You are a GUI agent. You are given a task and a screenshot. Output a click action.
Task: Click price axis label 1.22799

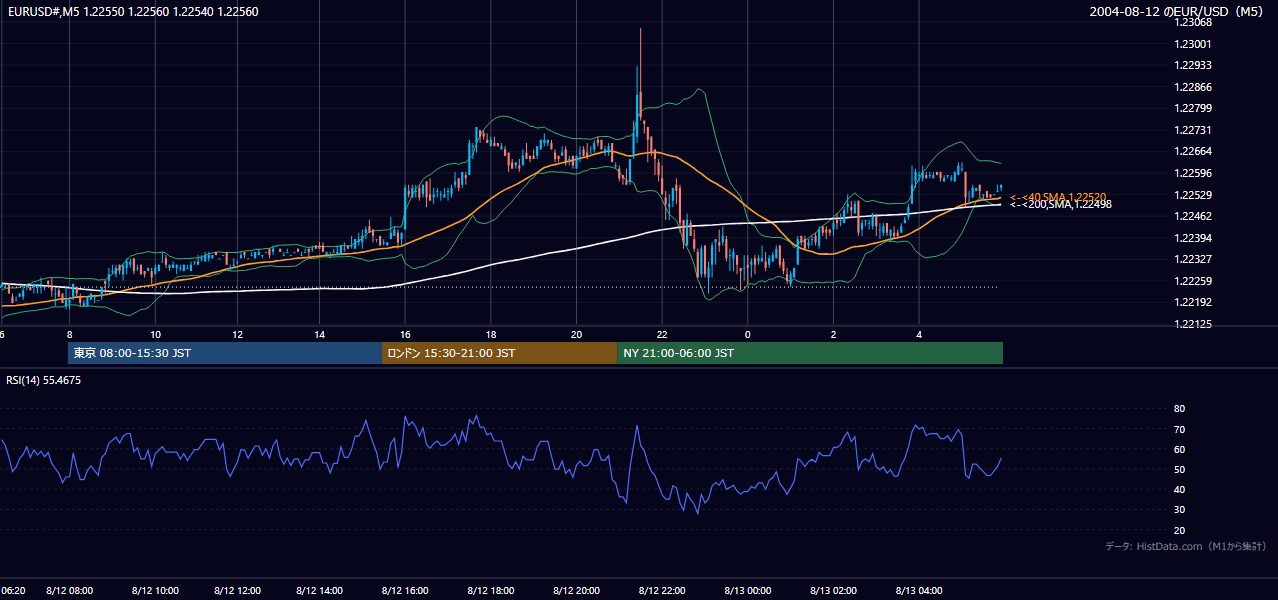(1192, 108)
